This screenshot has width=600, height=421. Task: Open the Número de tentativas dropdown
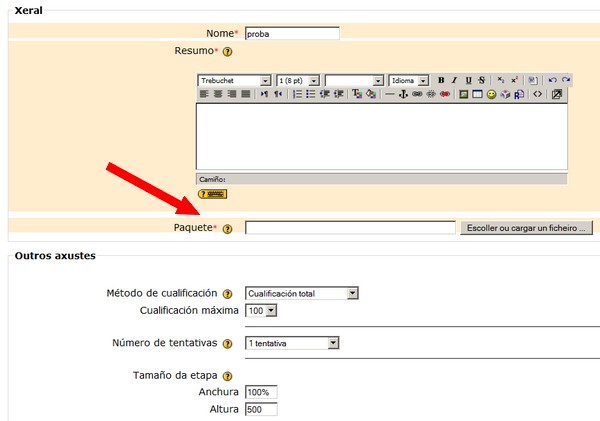point(292,343)
